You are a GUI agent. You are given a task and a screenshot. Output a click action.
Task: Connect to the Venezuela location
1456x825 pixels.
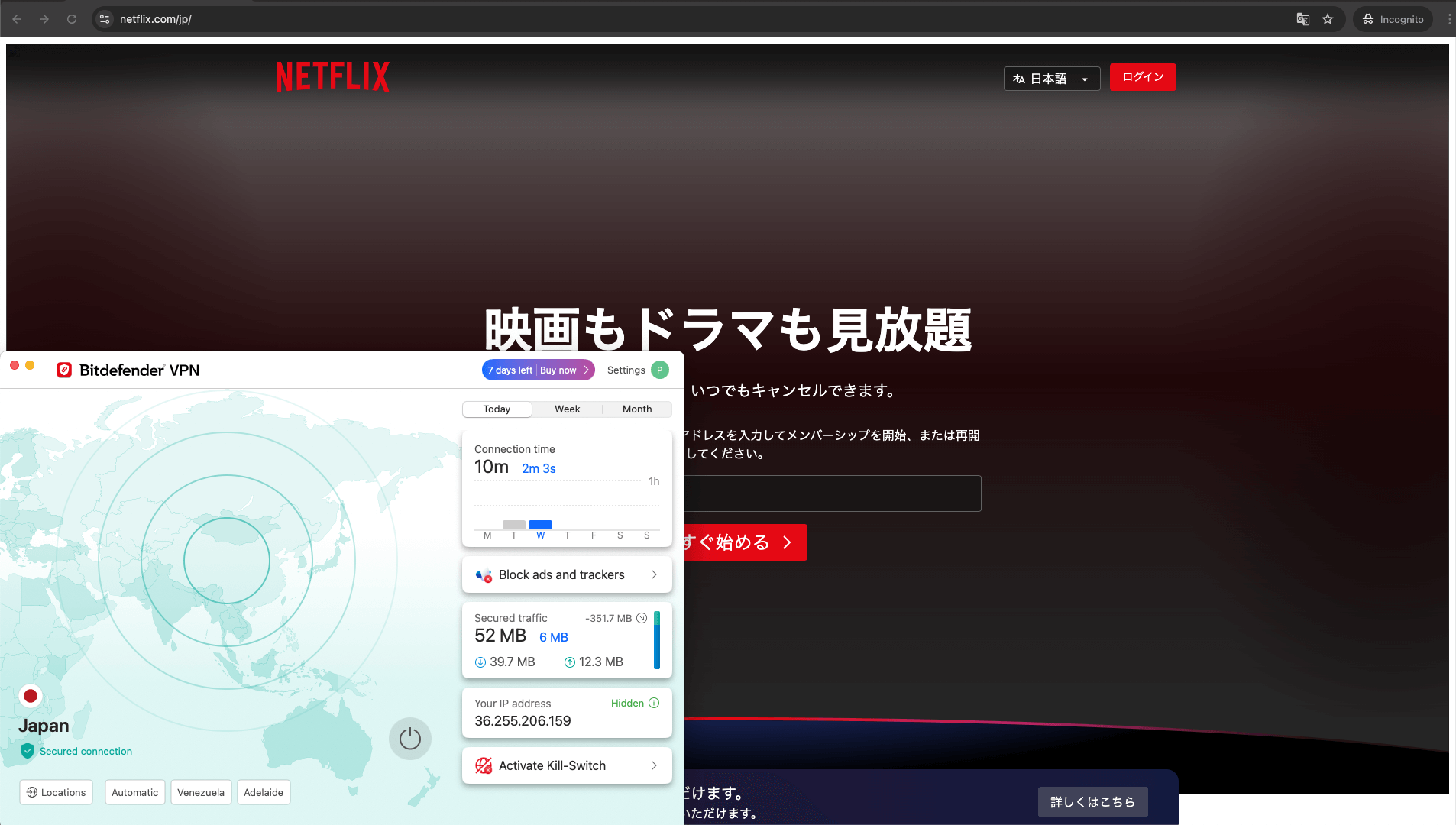[201, 792]
